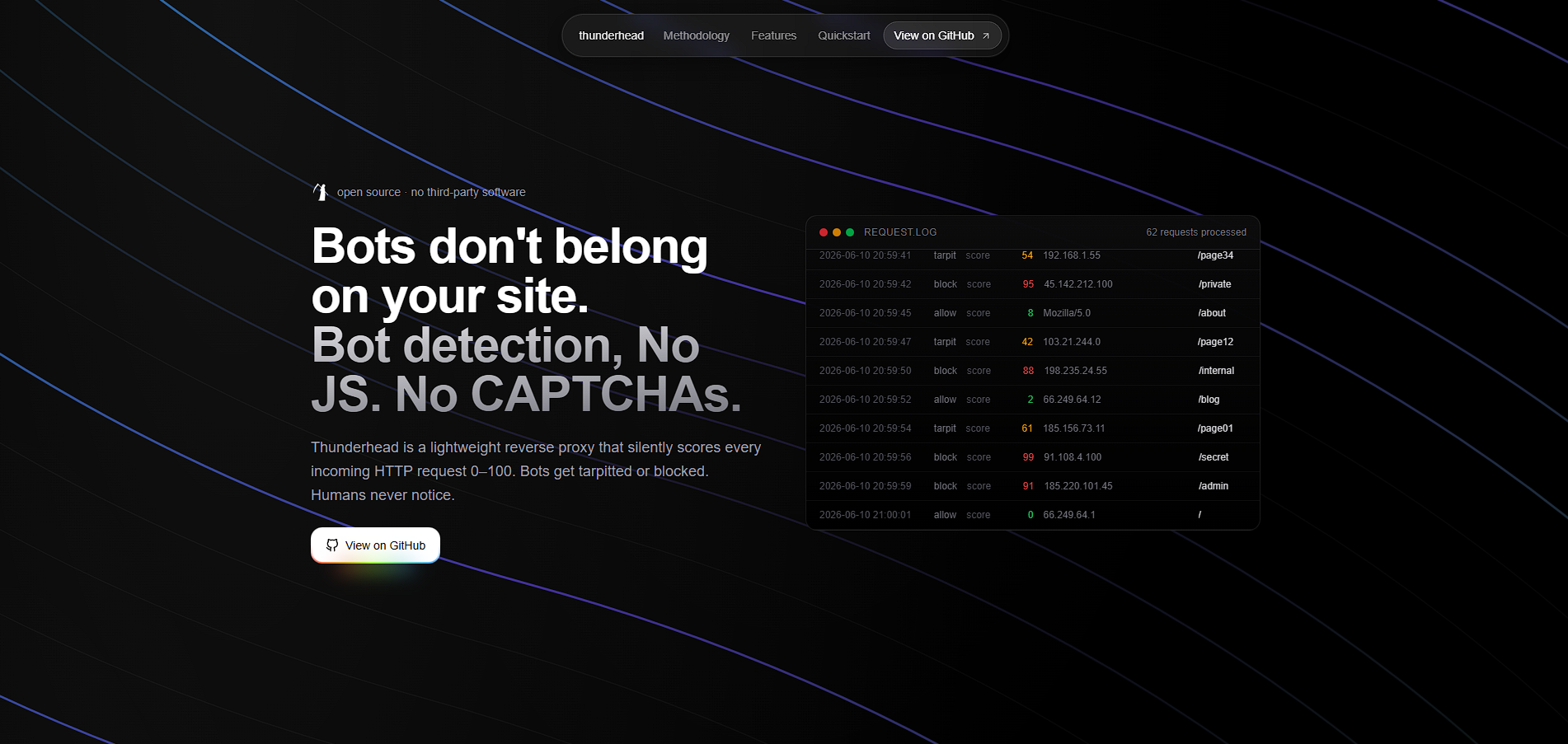Image resolution: width=1568 pixels, height=744 pixels.
Task: Click the yellow dot in REQUEST.LOG window
Action: click(x=837, y=232)
